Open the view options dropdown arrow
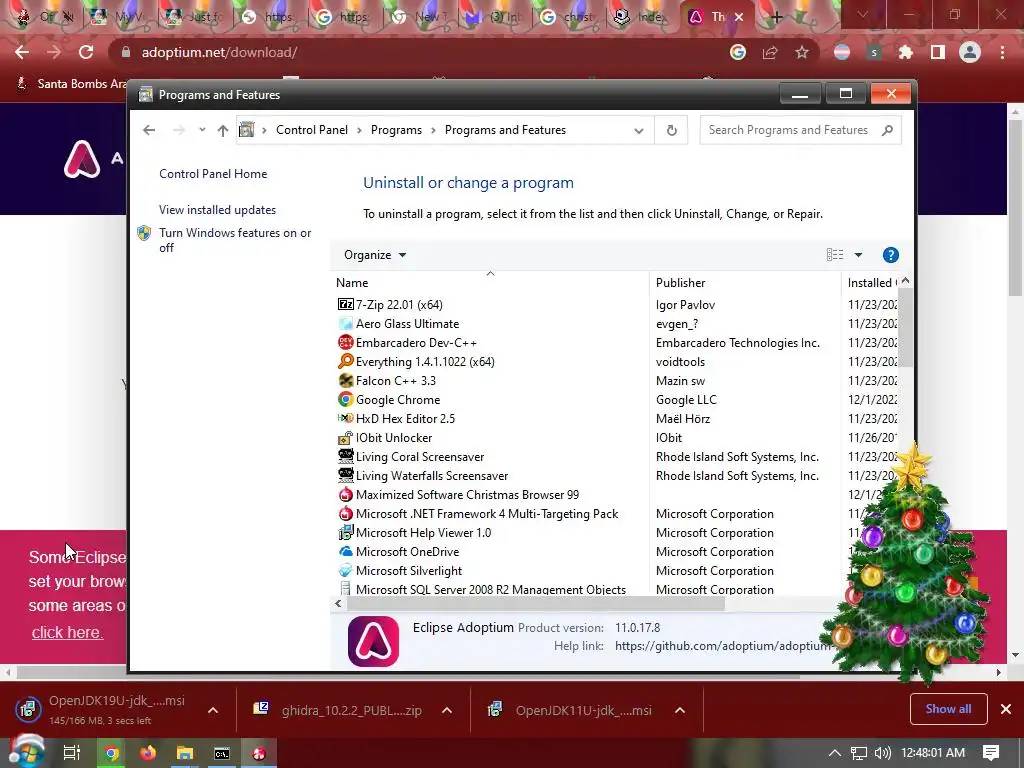This screenshot has width=1024, height=768. click(x=858, y=255)
